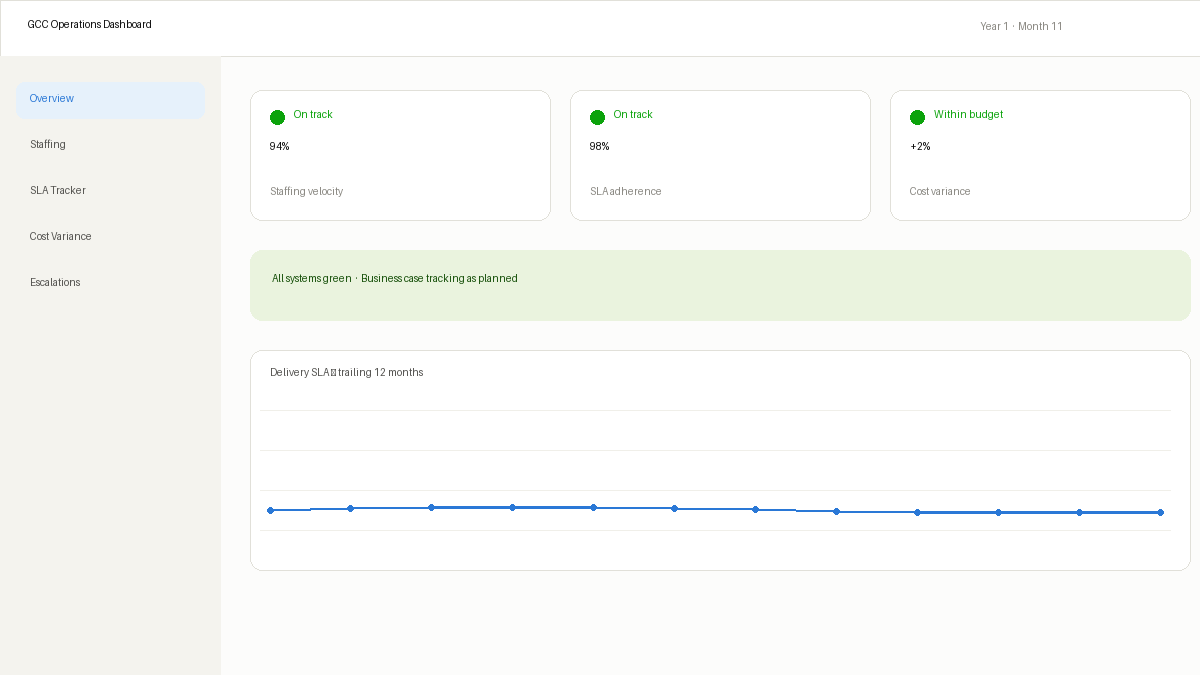1200x675 pixels.
Task: Click the green status dot on Cost variance card
Action: coord(918,117)
